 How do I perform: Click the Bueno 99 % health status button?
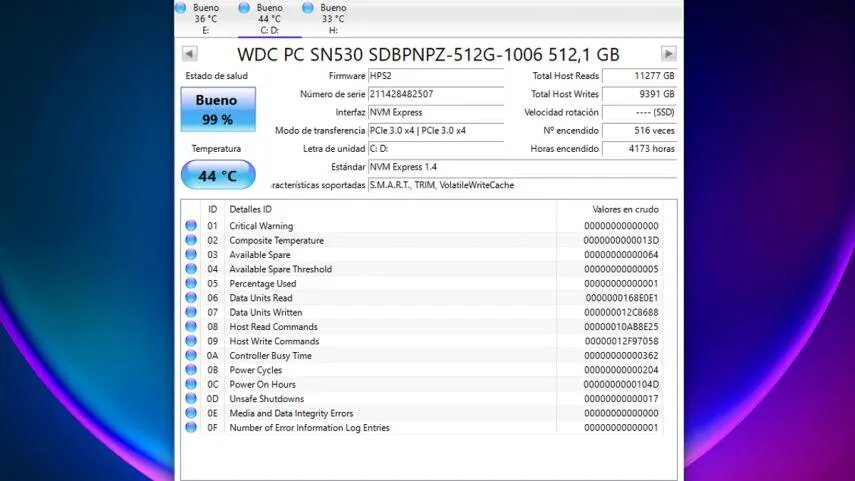click(x=217, y=109)
